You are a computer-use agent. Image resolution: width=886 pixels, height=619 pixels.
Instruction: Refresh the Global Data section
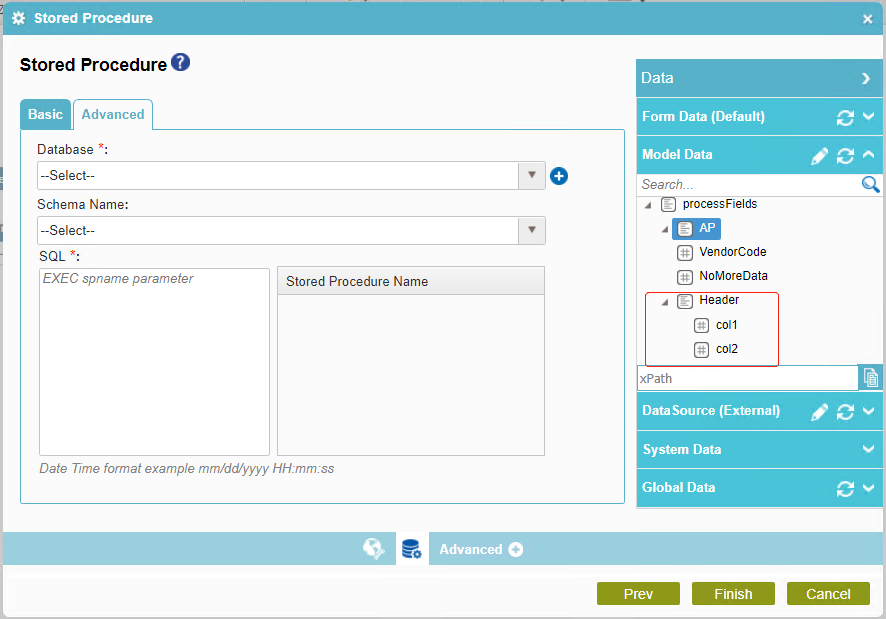[x=845, y=488]
